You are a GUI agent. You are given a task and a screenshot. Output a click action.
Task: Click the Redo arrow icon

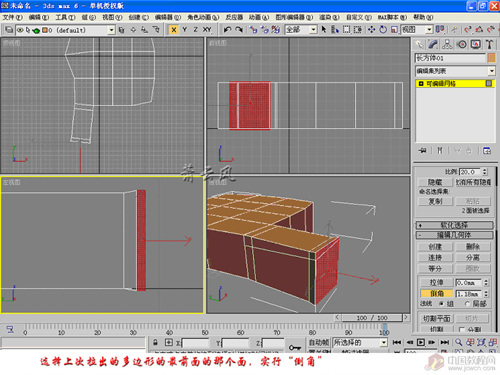tap(239, 30)
